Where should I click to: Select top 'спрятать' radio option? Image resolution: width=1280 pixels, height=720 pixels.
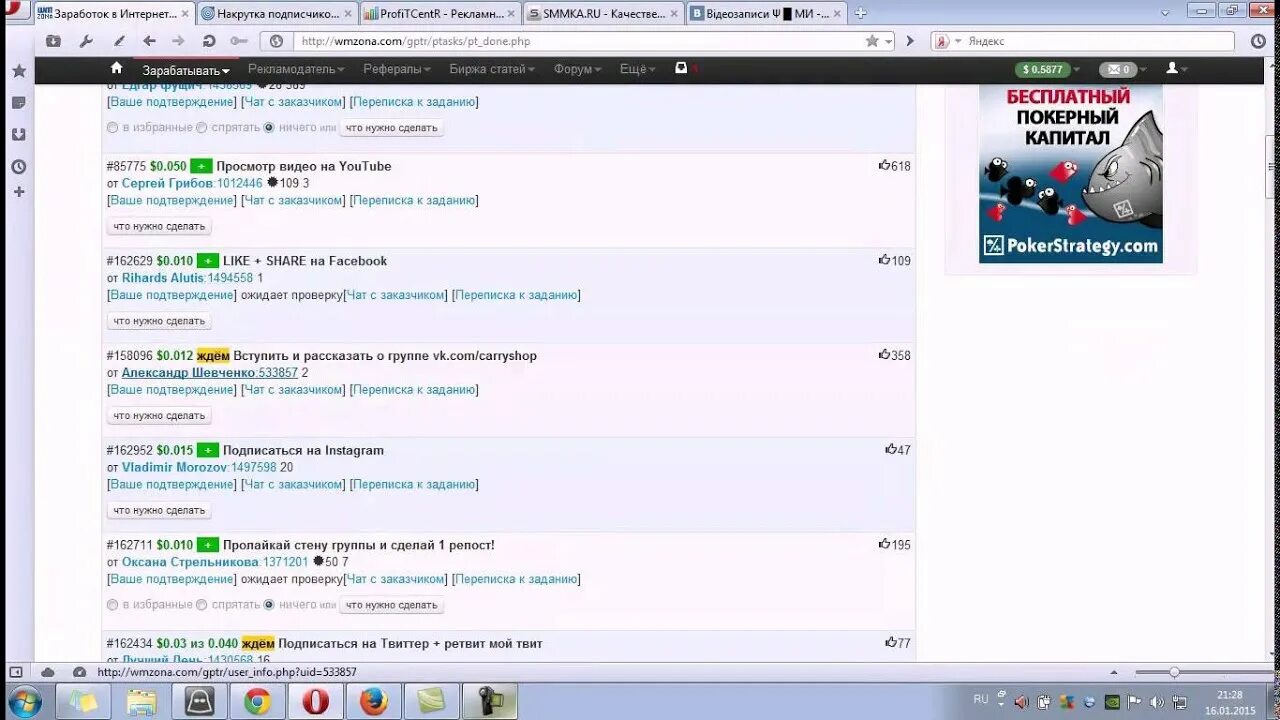(x=201, y=128)
